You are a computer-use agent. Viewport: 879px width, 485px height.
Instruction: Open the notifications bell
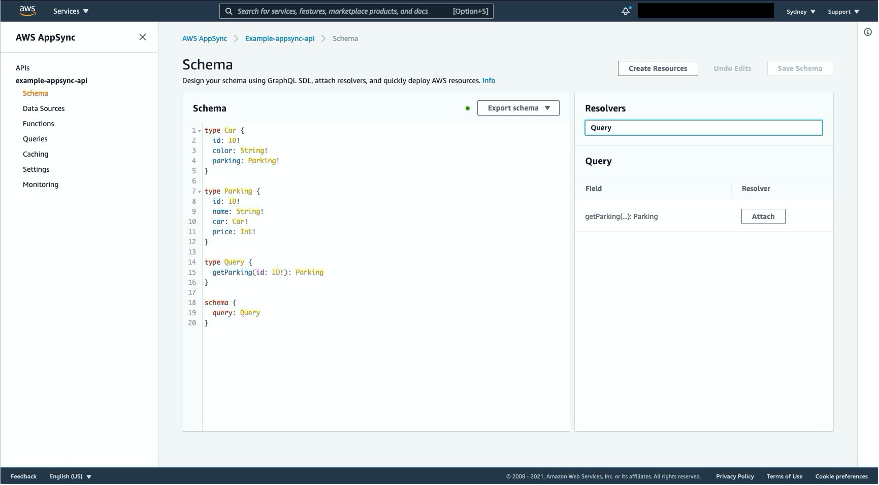(626, 11)
